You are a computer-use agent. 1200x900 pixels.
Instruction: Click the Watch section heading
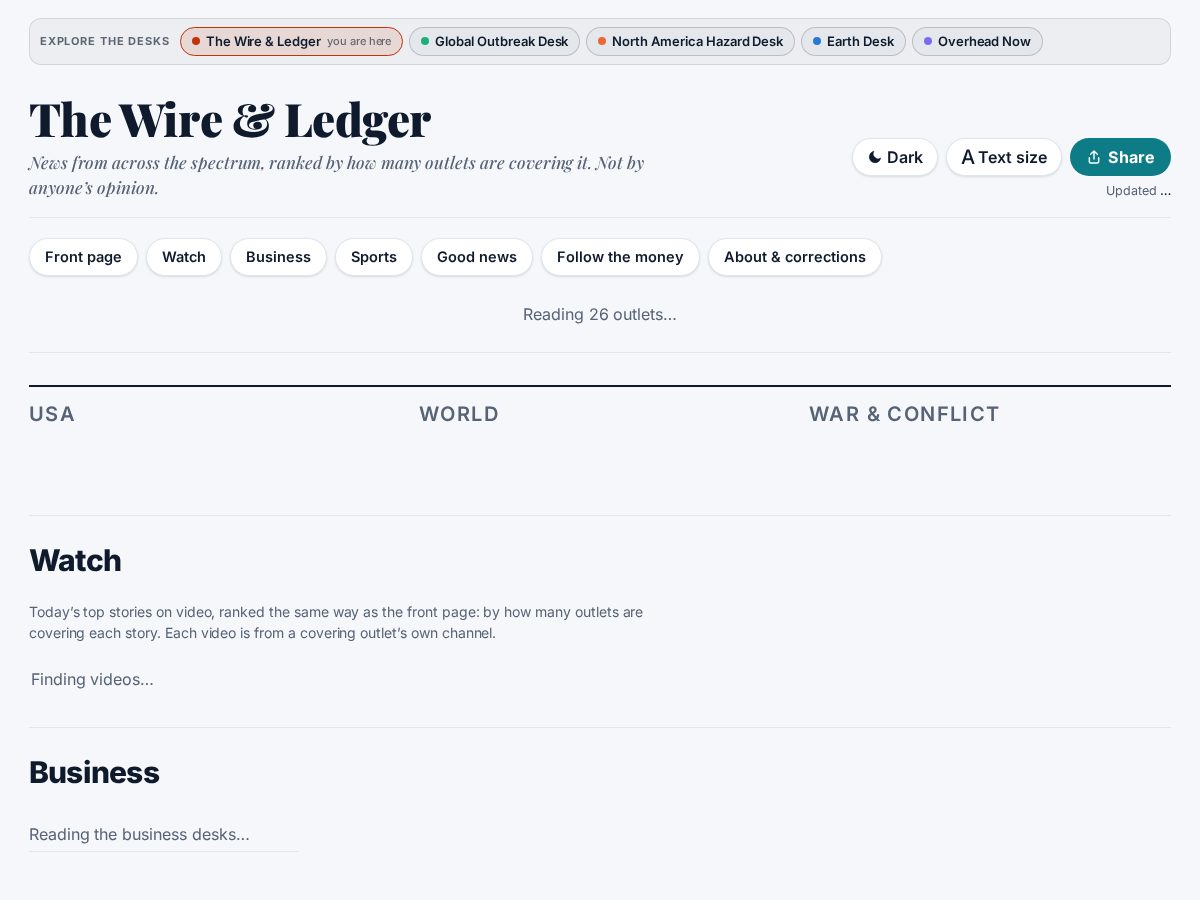75,560
